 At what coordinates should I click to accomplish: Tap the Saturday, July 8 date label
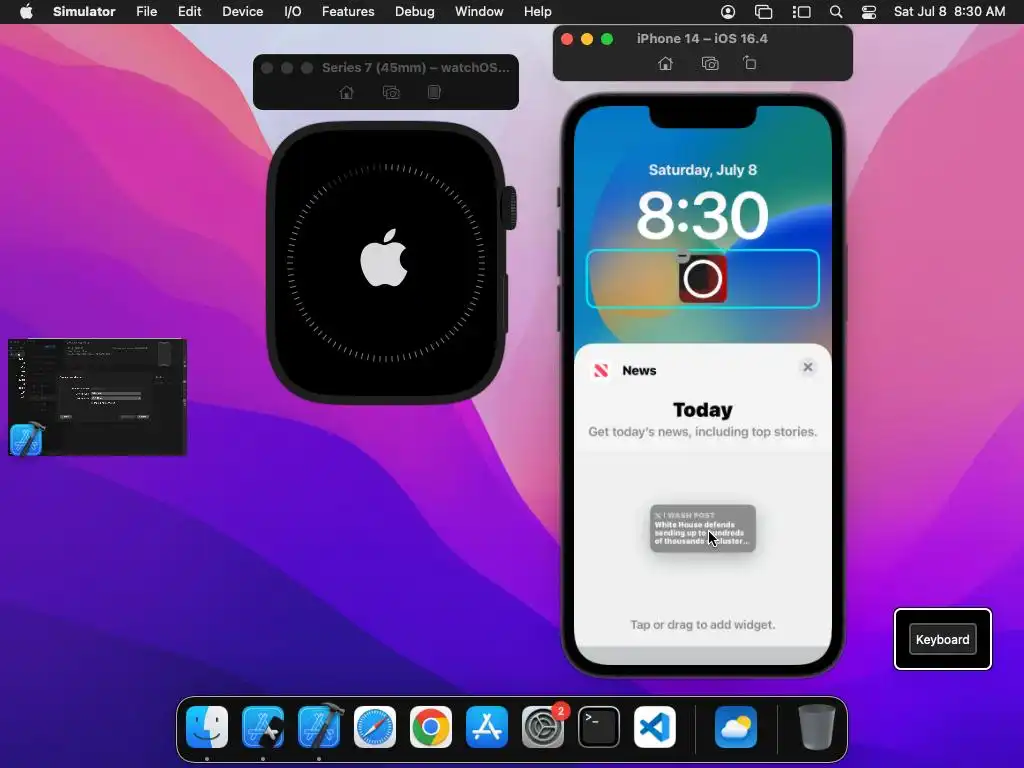pos(703,170)
